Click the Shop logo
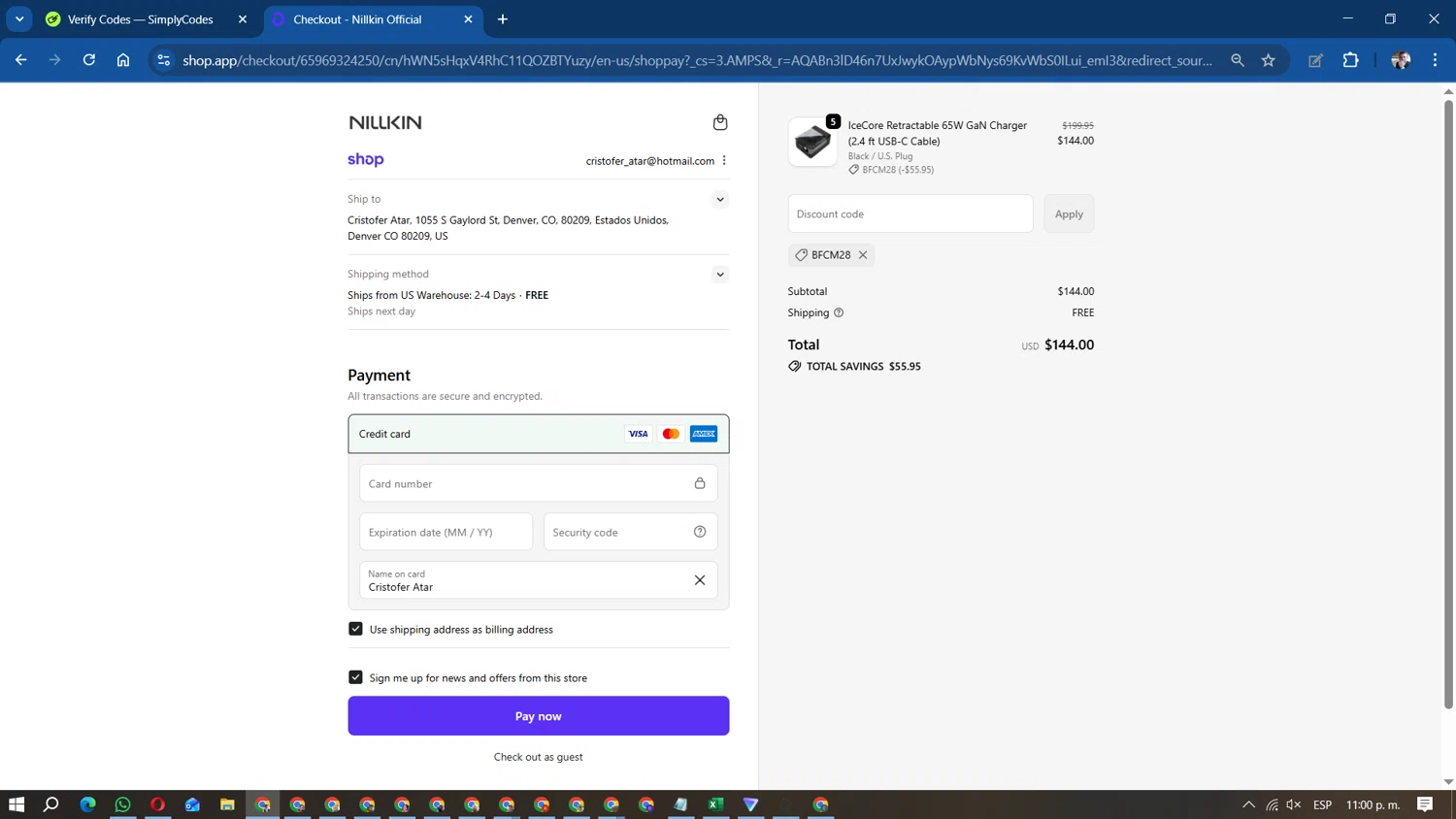The width and height of the screenshot is (1456, 819). pos(366,159)
